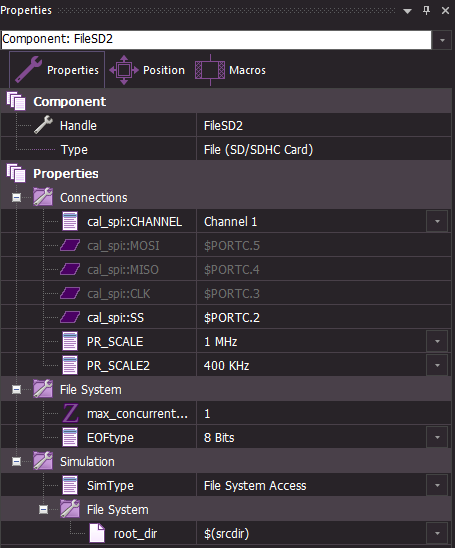The image size is (455, 548).
Task: Switch to the Macros tab
Action: click(x=230, y=70)
